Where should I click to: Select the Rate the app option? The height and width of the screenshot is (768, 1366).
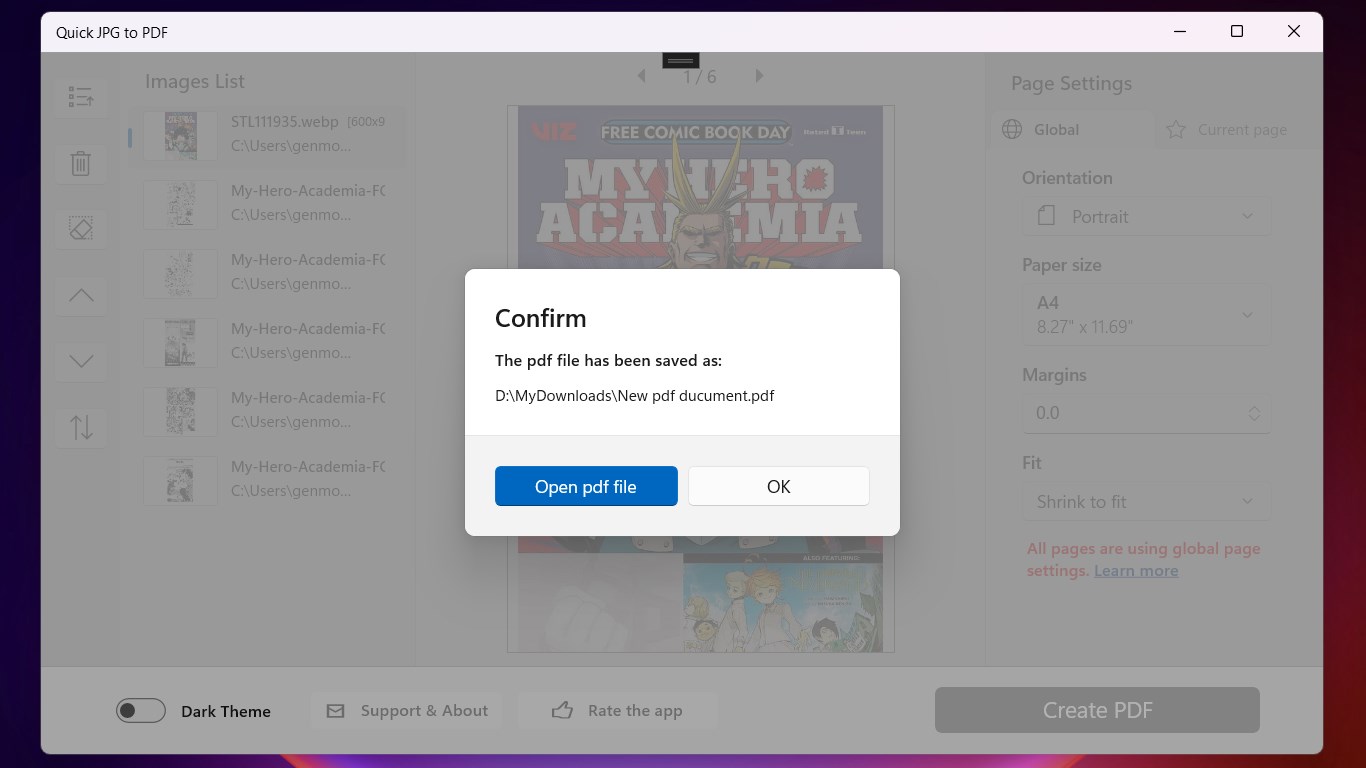pos(618,710)
